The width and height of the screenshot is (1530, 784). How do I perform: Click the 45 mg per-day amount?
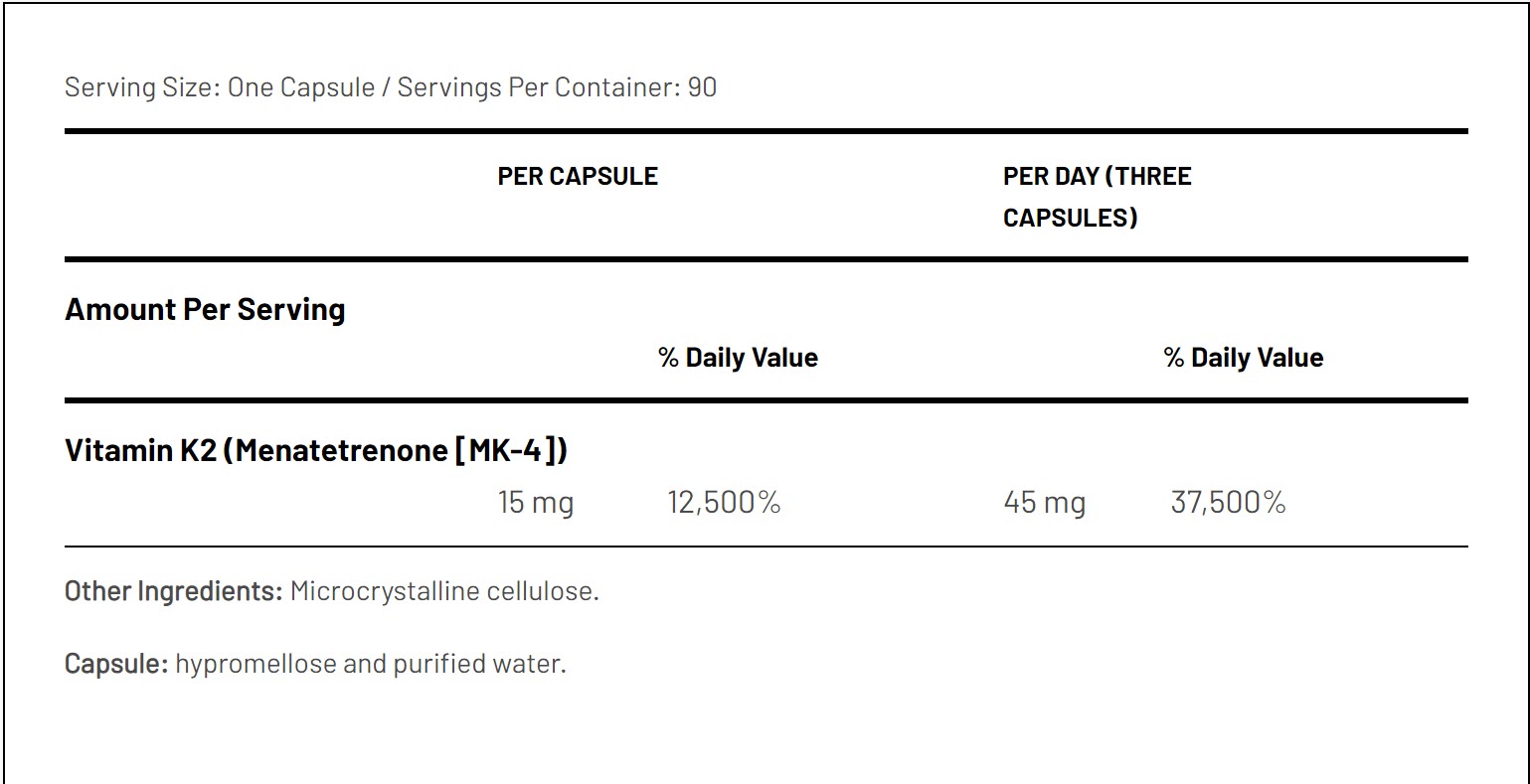tap(1044, 503)
